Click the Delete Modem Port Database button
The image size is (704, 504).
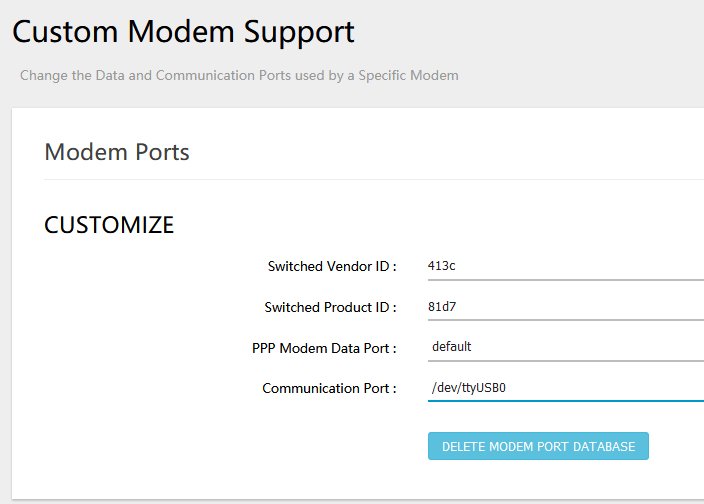(538, 446)
